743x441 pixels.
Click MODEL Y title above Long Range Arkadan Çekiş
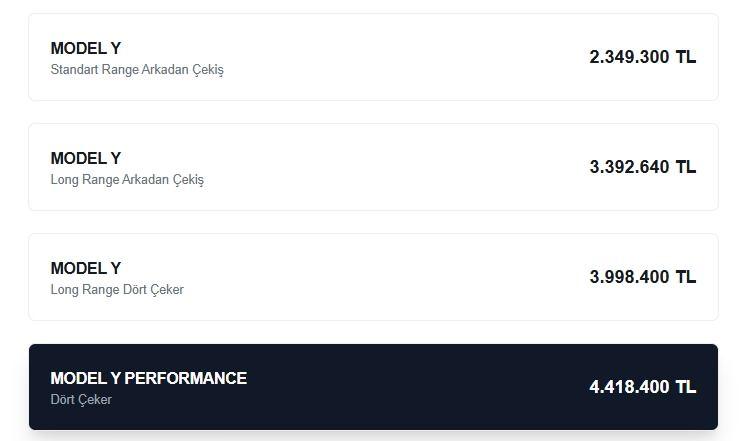(86, 158)
